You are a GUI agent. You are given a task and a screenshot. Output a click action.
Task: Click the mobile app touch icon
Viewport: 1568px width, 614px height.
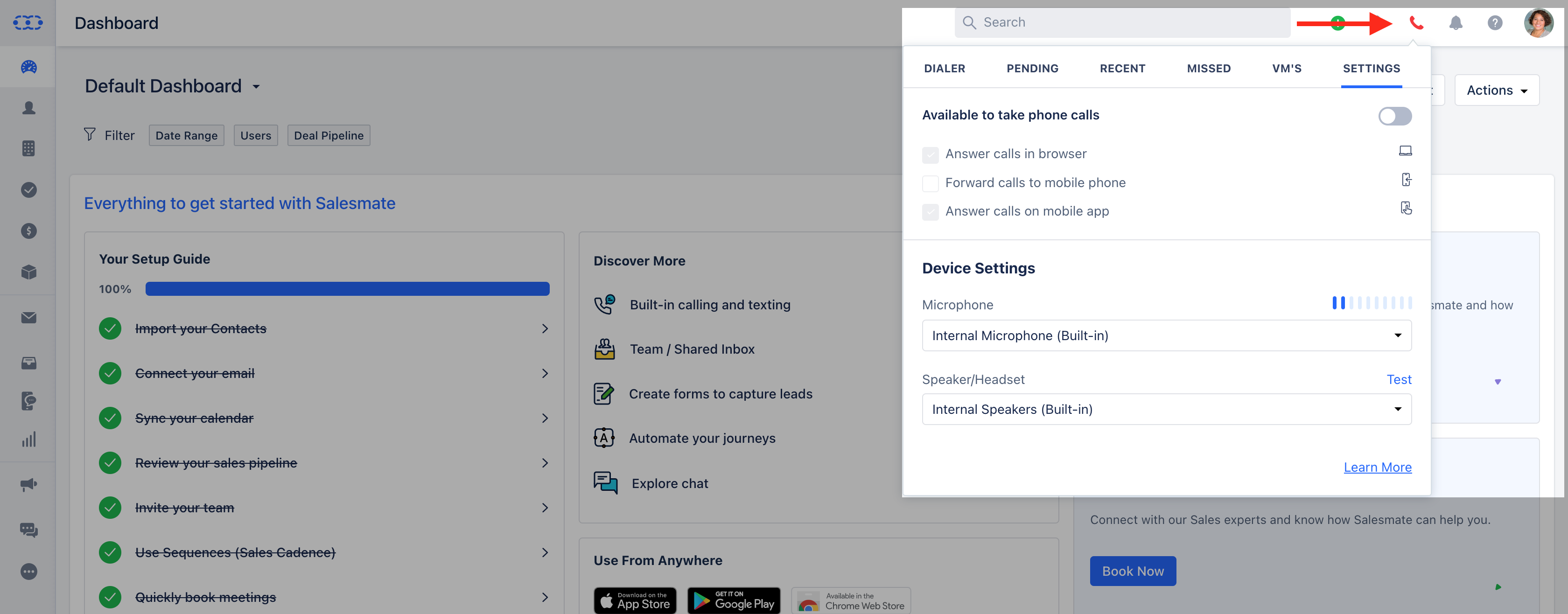[x=1406, y=208]
